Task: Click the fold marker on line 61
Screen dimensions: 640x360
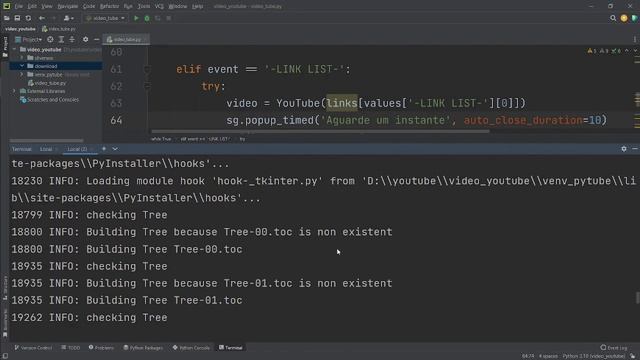Action: 147,69
